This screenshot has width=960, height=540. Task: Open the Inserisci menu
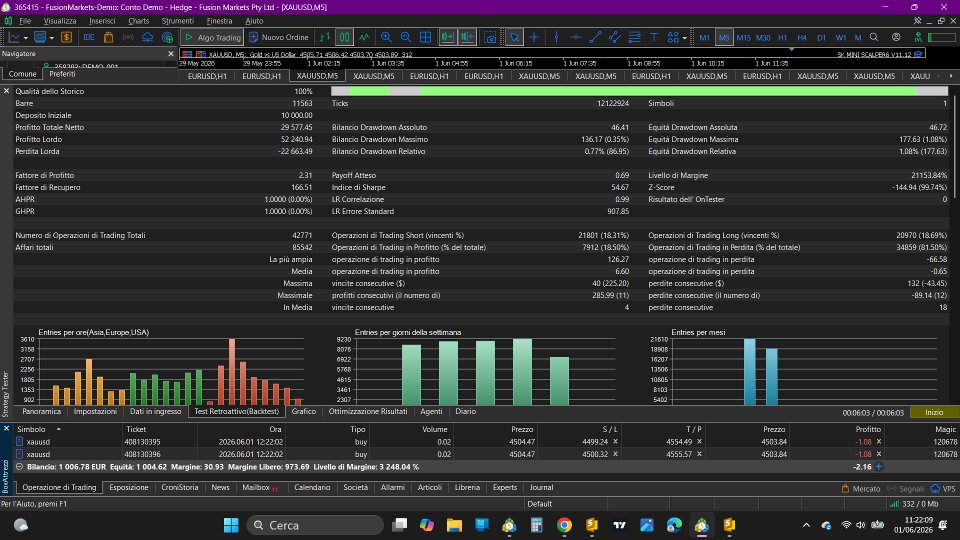point(102,21)
